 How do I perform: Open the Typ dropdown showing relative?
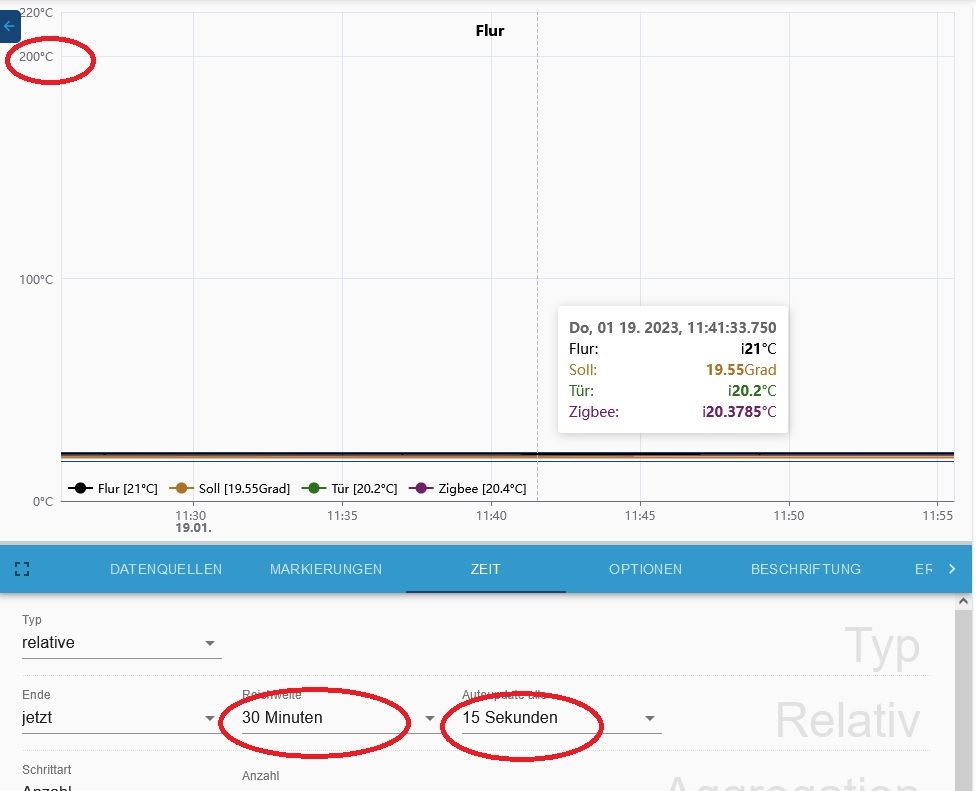click(121, 643)
